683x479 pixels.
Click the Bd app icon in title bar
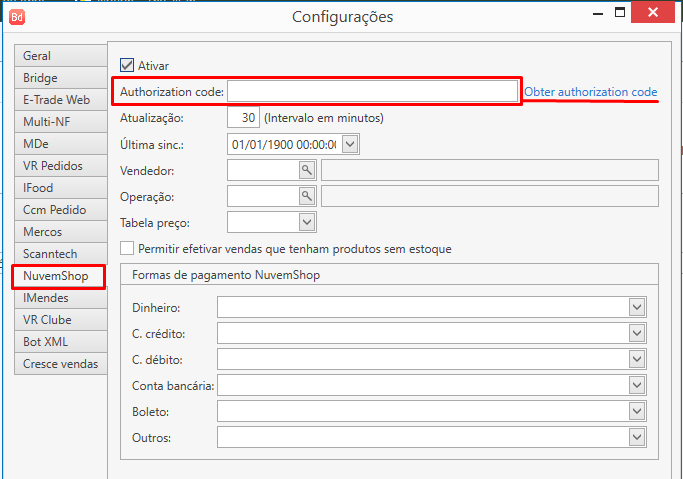[17, 17]
